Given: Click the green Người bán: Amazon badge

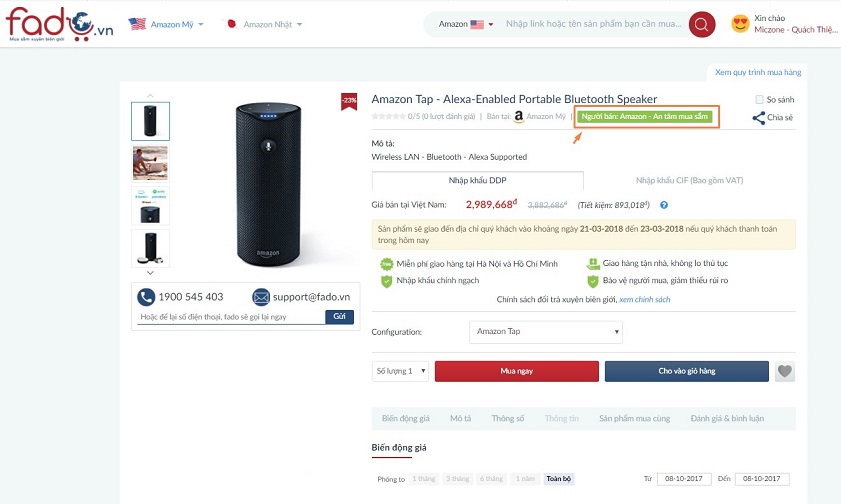Looking at the screenshot, I should click(645, 116).
